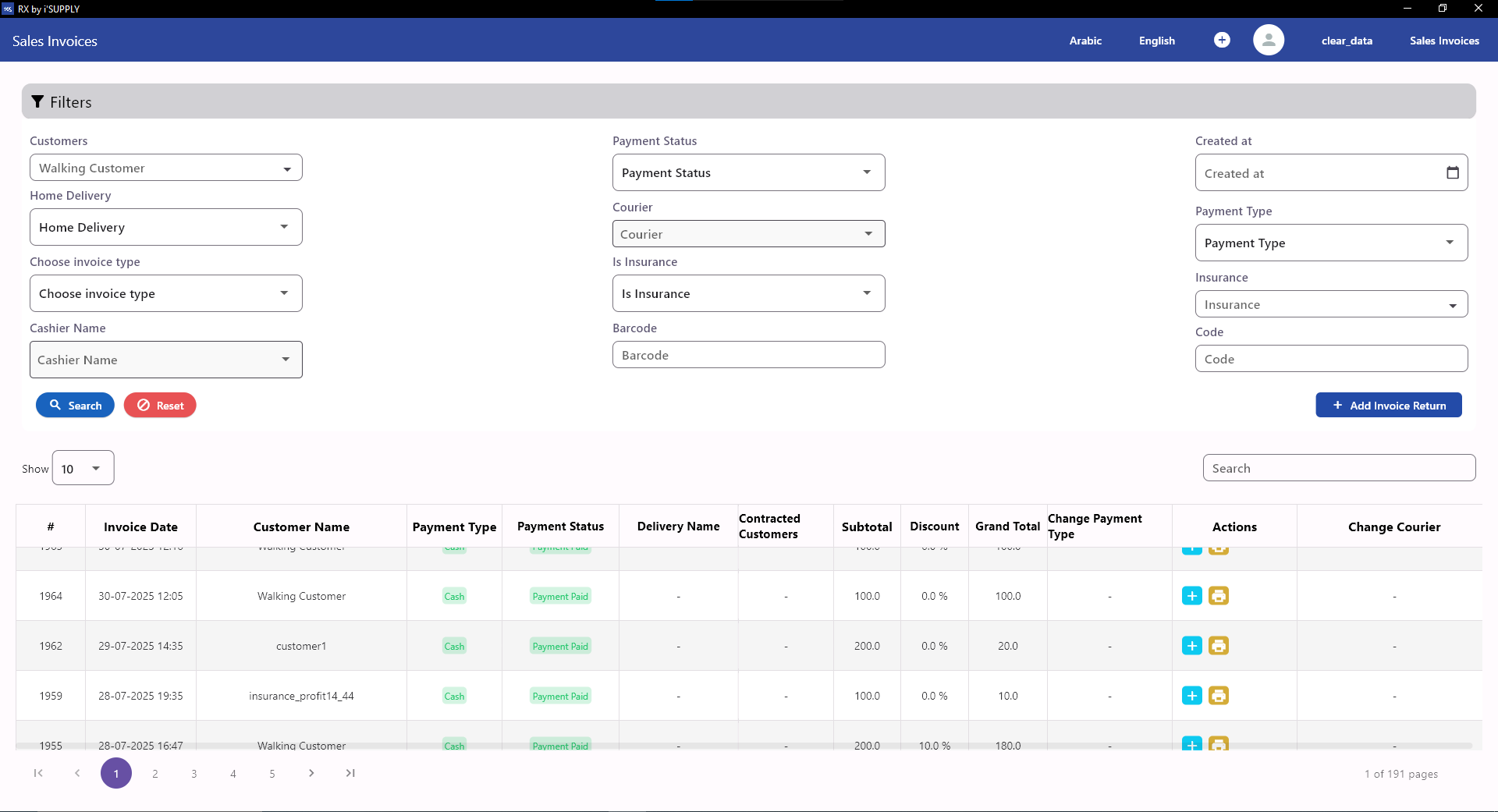Change the Show 10 rows dropdown
This screenshot has width=1498, height=812.
pos(83,468)
